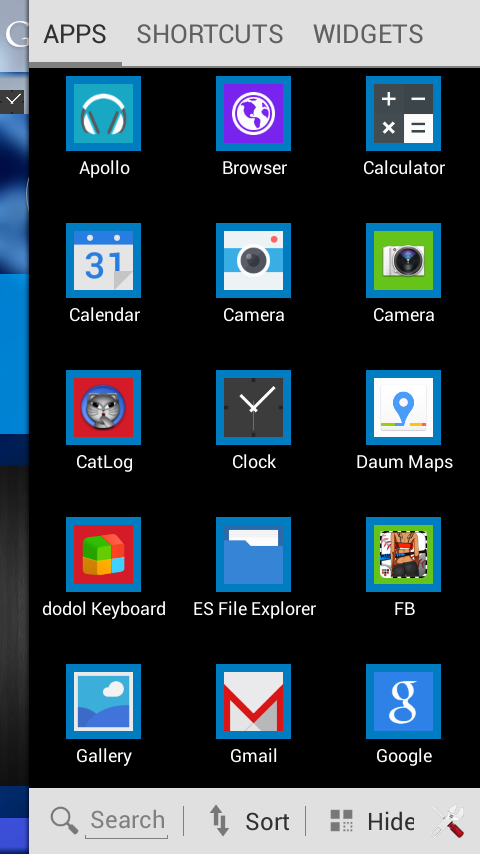Open the tools settings wrench icon
This screenshot has width=480, height=854.
click(x=448, y=821)
